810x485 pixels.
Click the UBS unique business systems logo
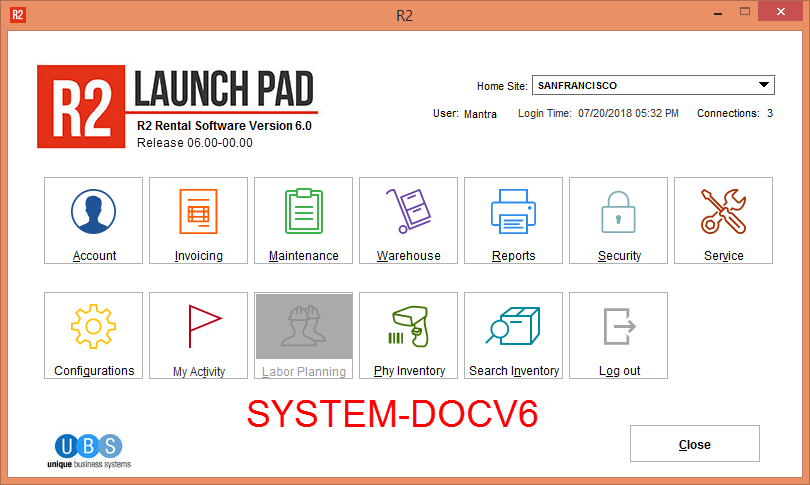tap(89, 451)
